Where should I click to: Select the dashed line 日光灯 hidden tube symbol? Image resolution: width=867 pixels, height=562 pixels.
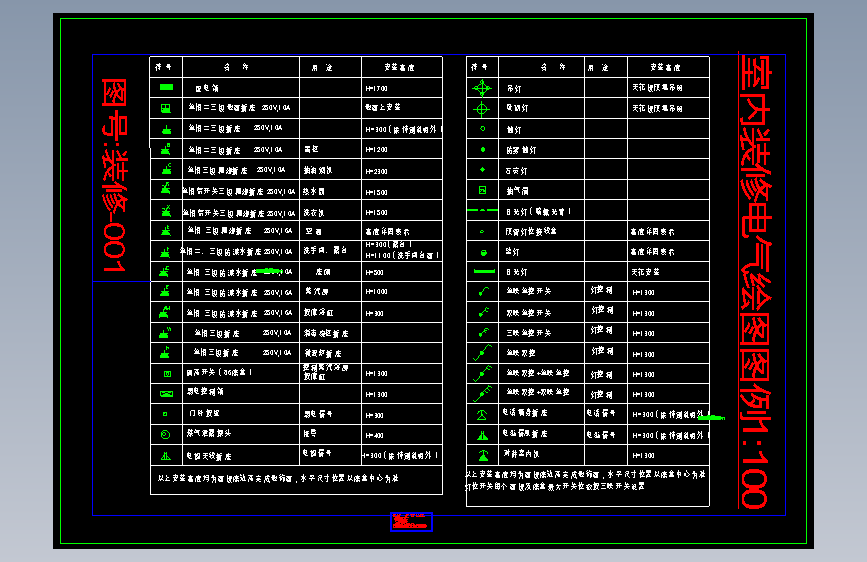(482, 210)
